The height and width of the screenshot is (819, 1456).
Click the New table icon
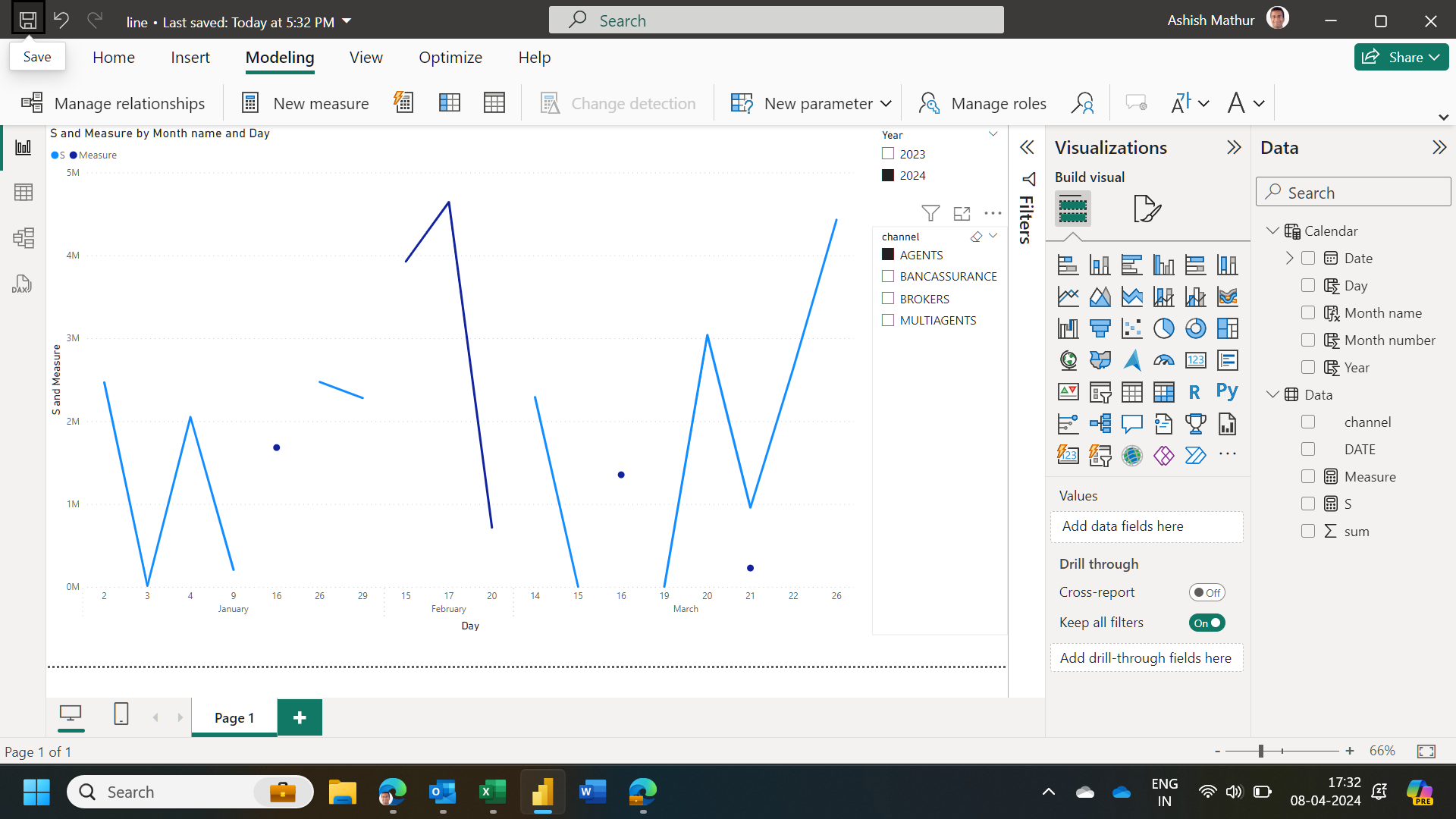point(494,102)
